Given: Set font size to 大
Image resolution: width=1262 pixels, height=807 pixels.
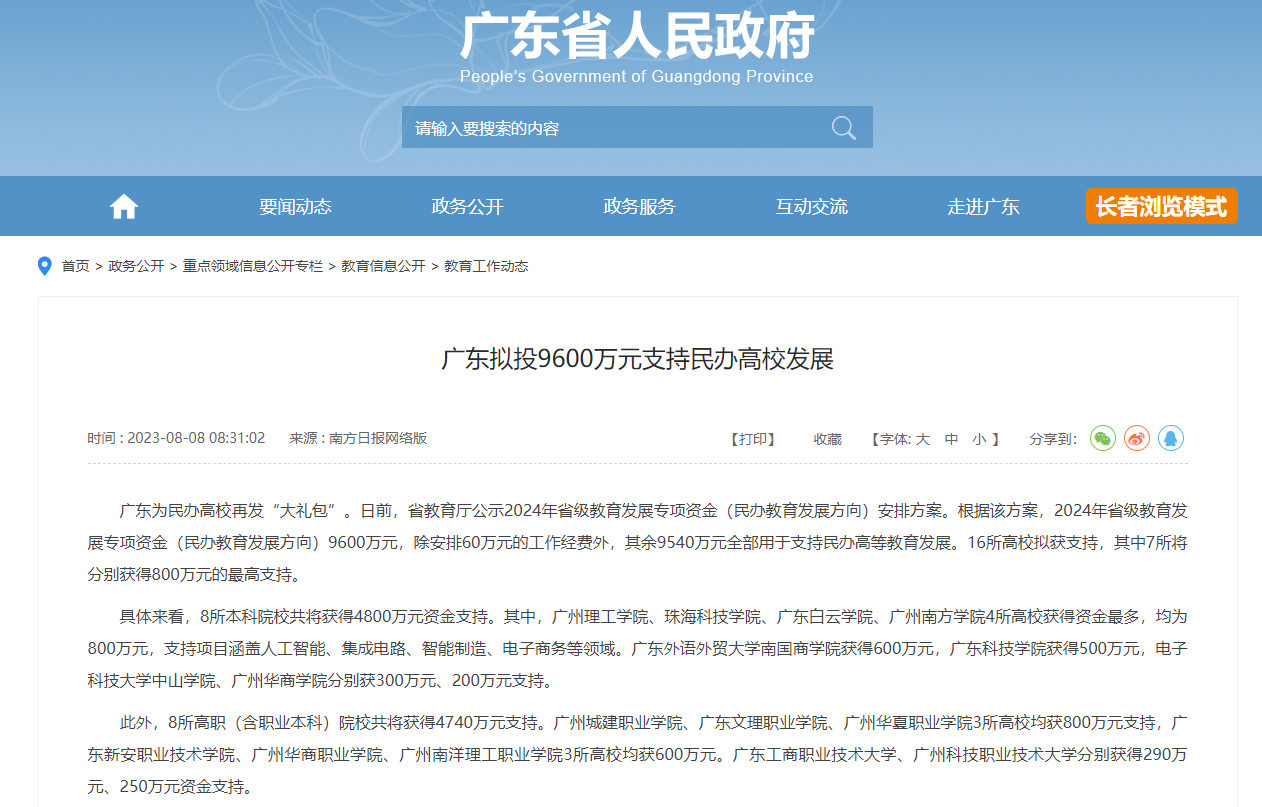Looking at the screenshot, I should pyautogui.click(x=923, y=439).
